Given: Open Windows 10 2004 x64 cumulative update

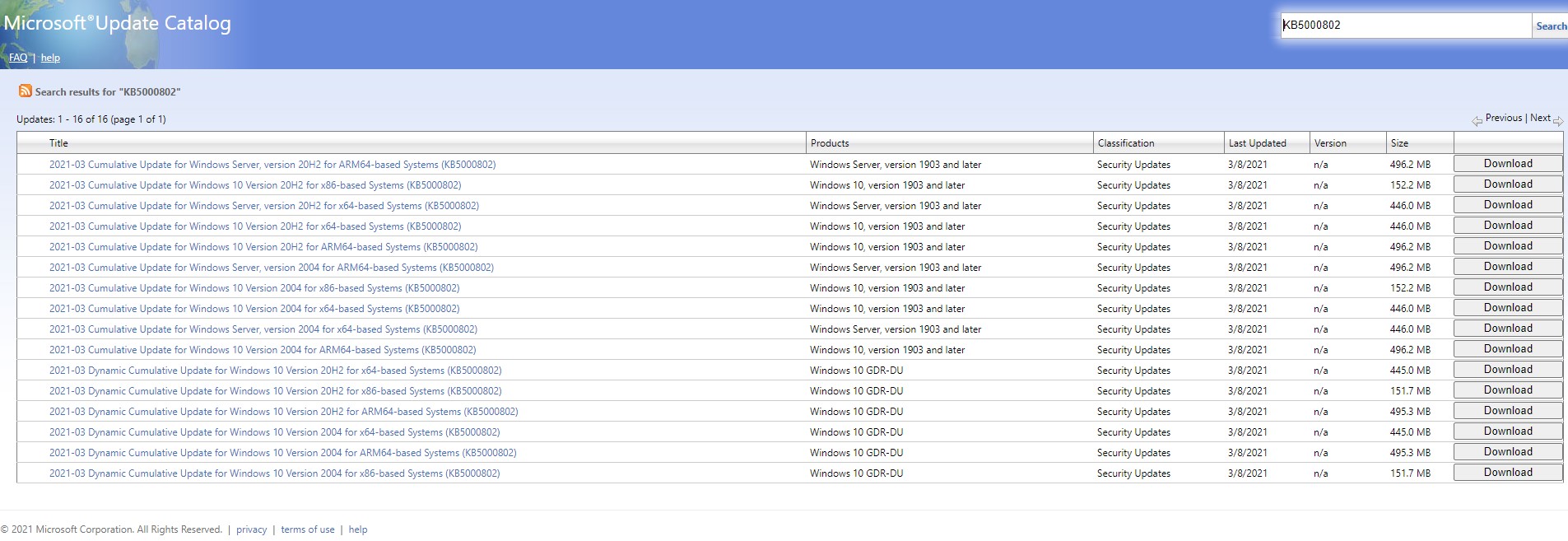Looking at the screenshot, I should (254, 309).
